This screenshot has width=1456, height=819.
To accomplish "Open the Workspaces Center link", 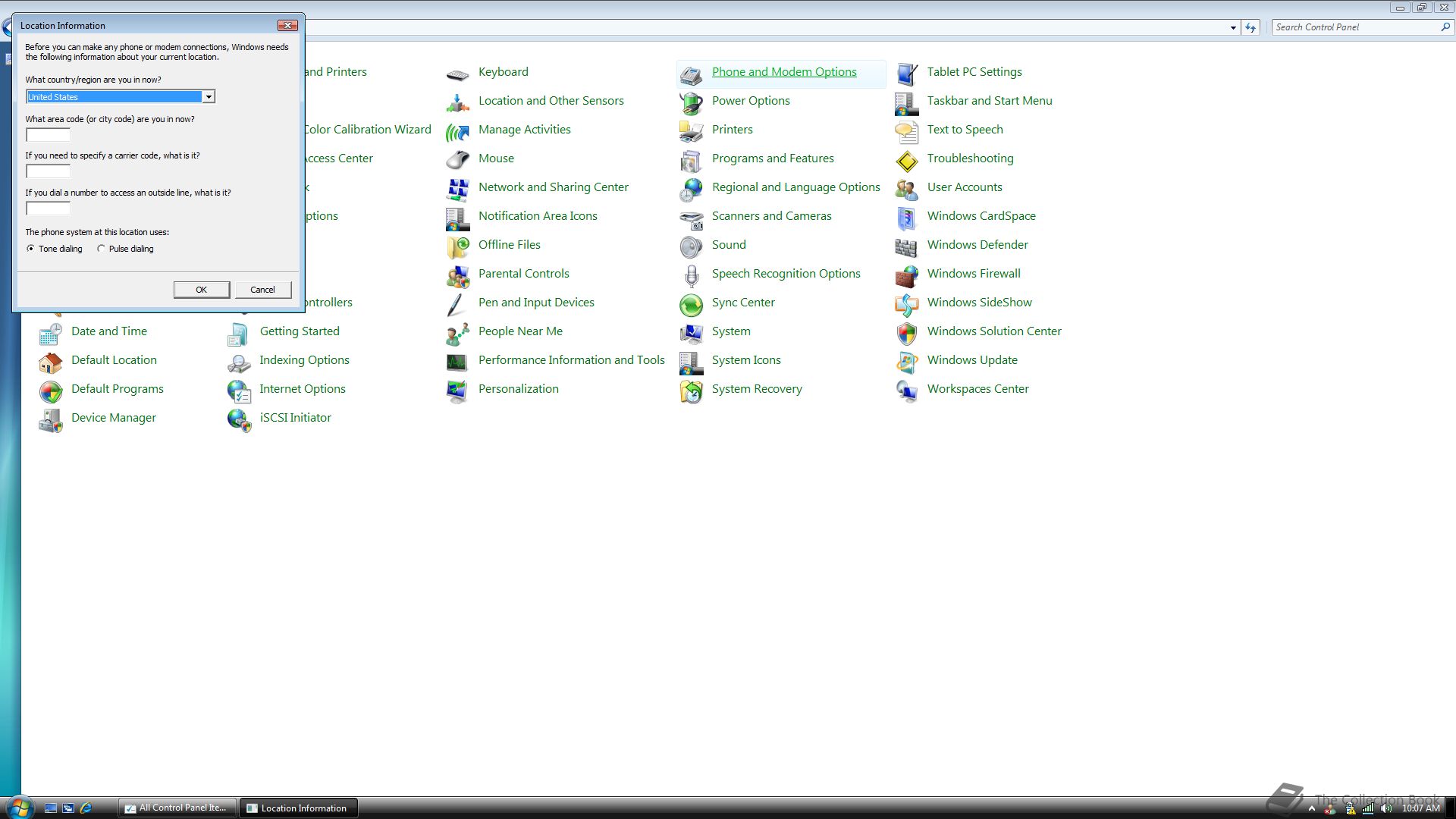I will coord(977,388).
